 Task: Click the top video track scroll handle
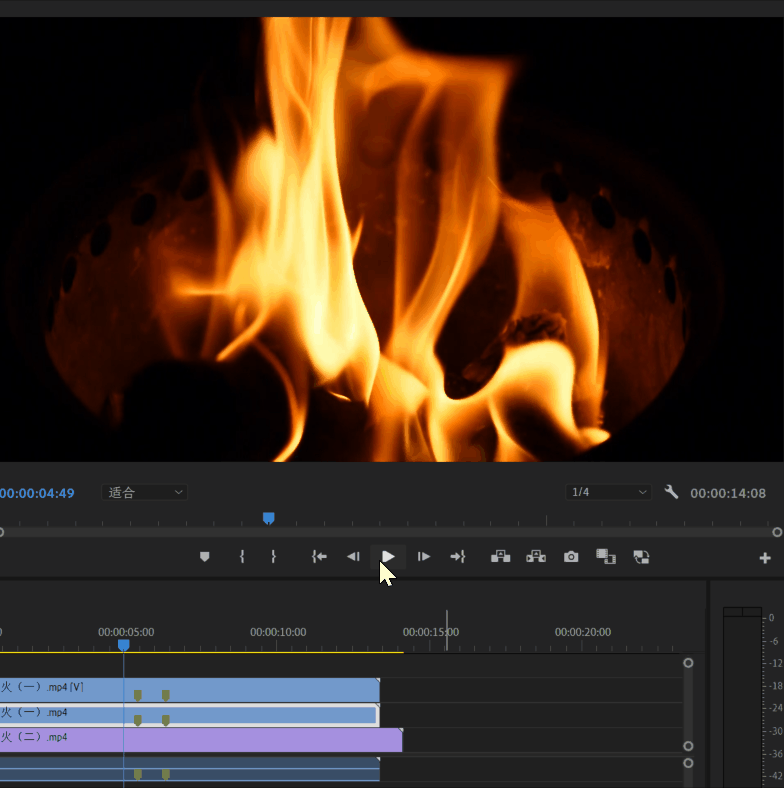tap(689, 663)
